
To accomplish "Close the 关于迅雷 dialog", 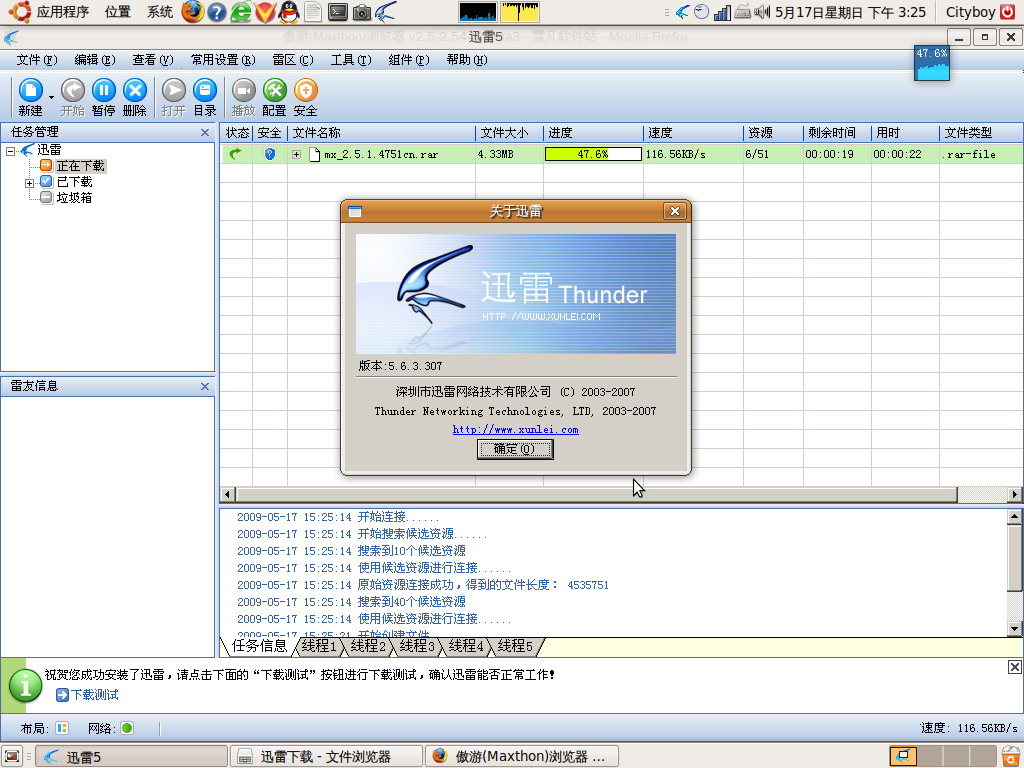I will [675, 211].
